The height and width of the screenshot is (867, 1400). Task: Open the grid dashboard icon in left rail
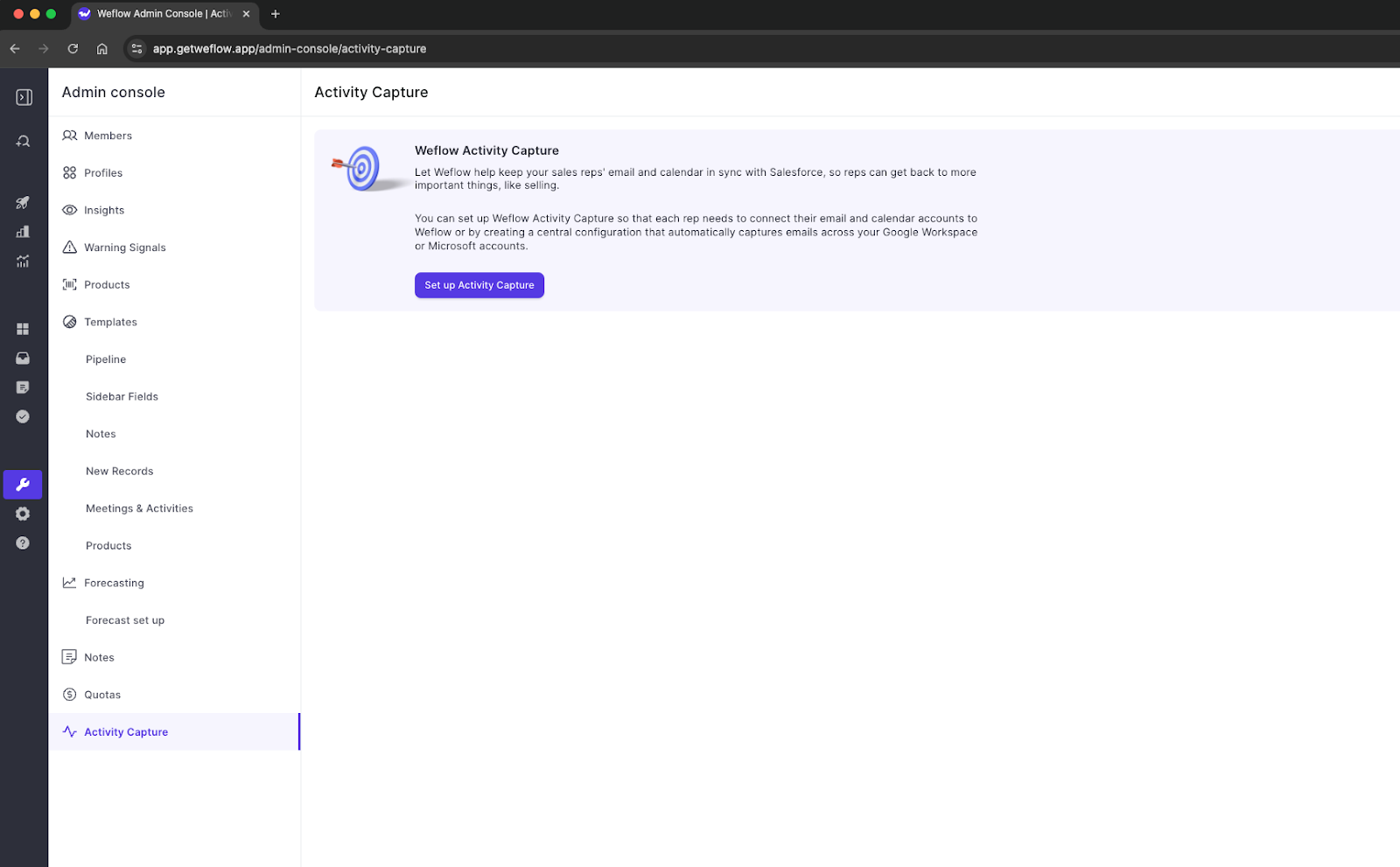tap(23, 329)
